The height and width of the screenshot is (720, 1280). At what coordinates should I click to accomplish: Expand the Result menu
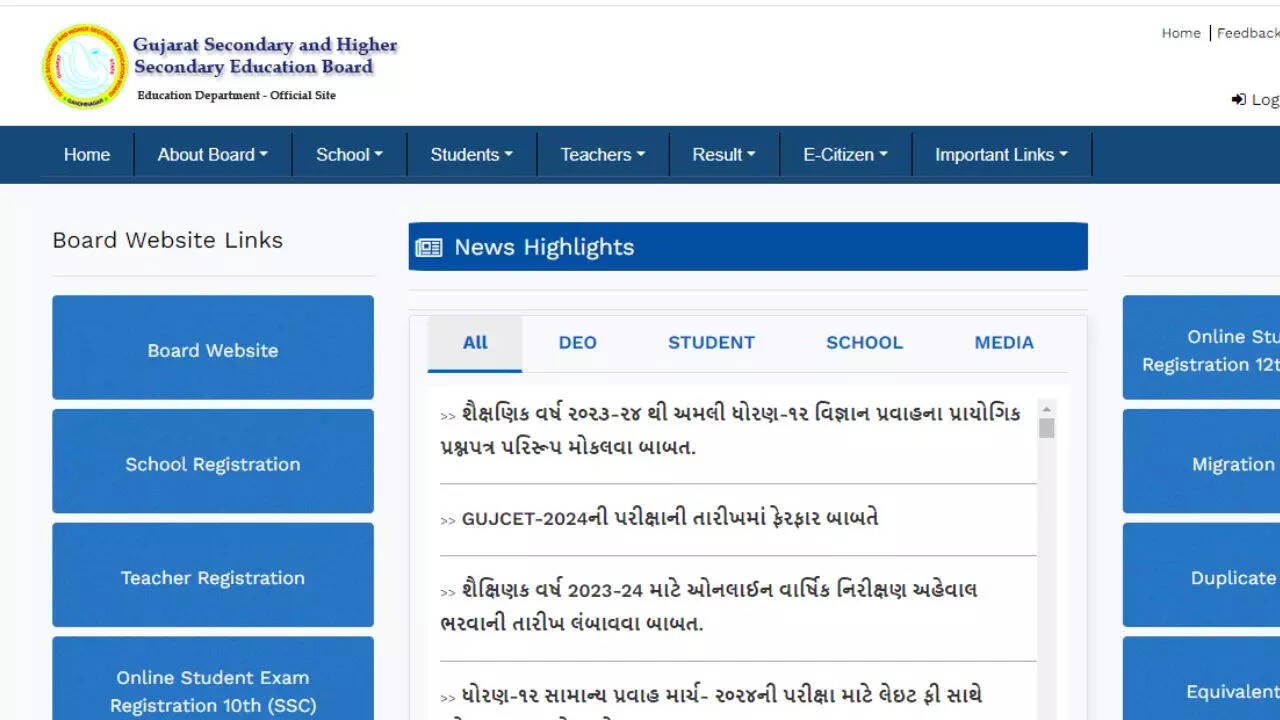[x=723, y=155]
